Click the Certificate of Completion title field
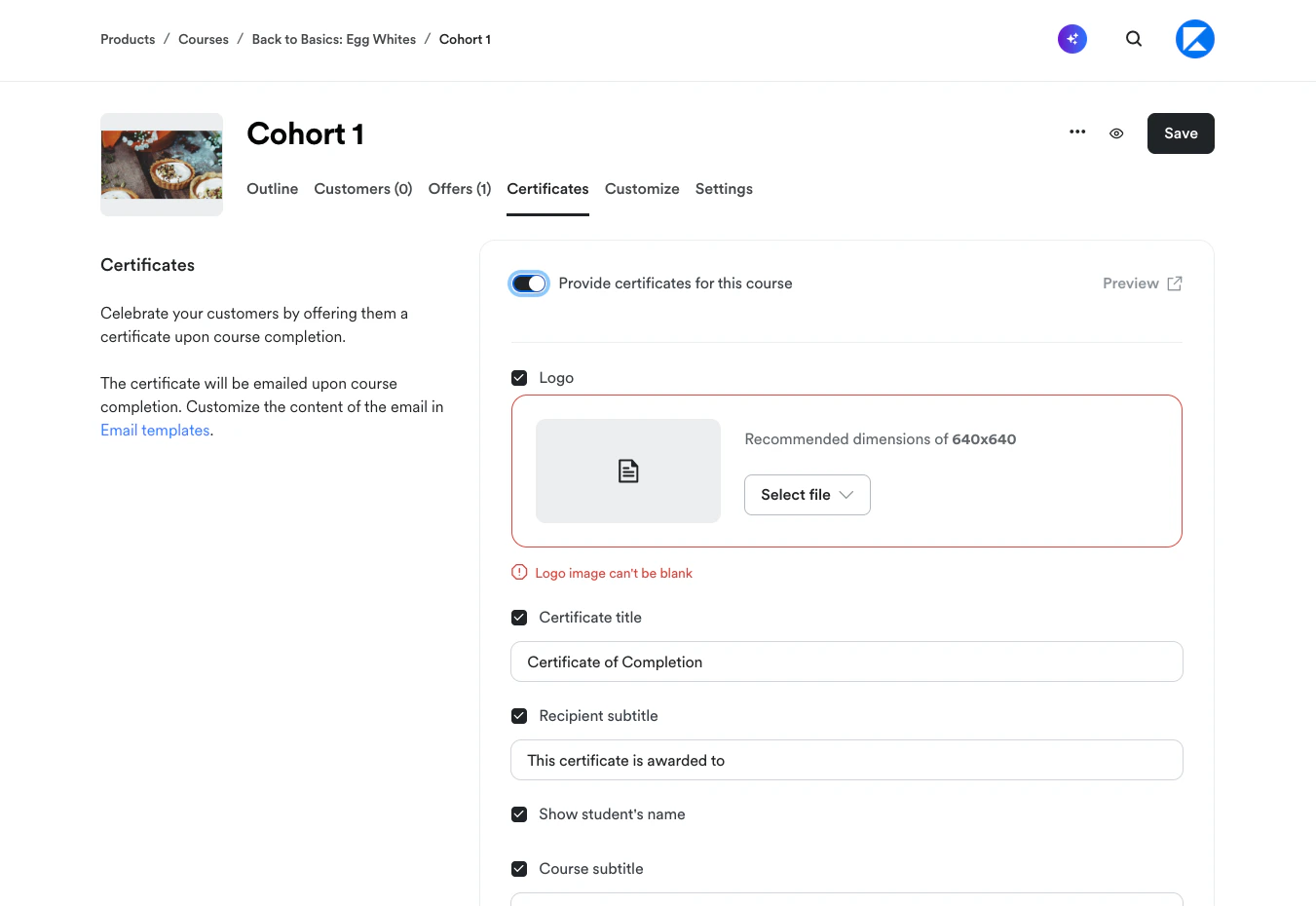Viewport: 1316px width, 906px height. coord(846,662)
